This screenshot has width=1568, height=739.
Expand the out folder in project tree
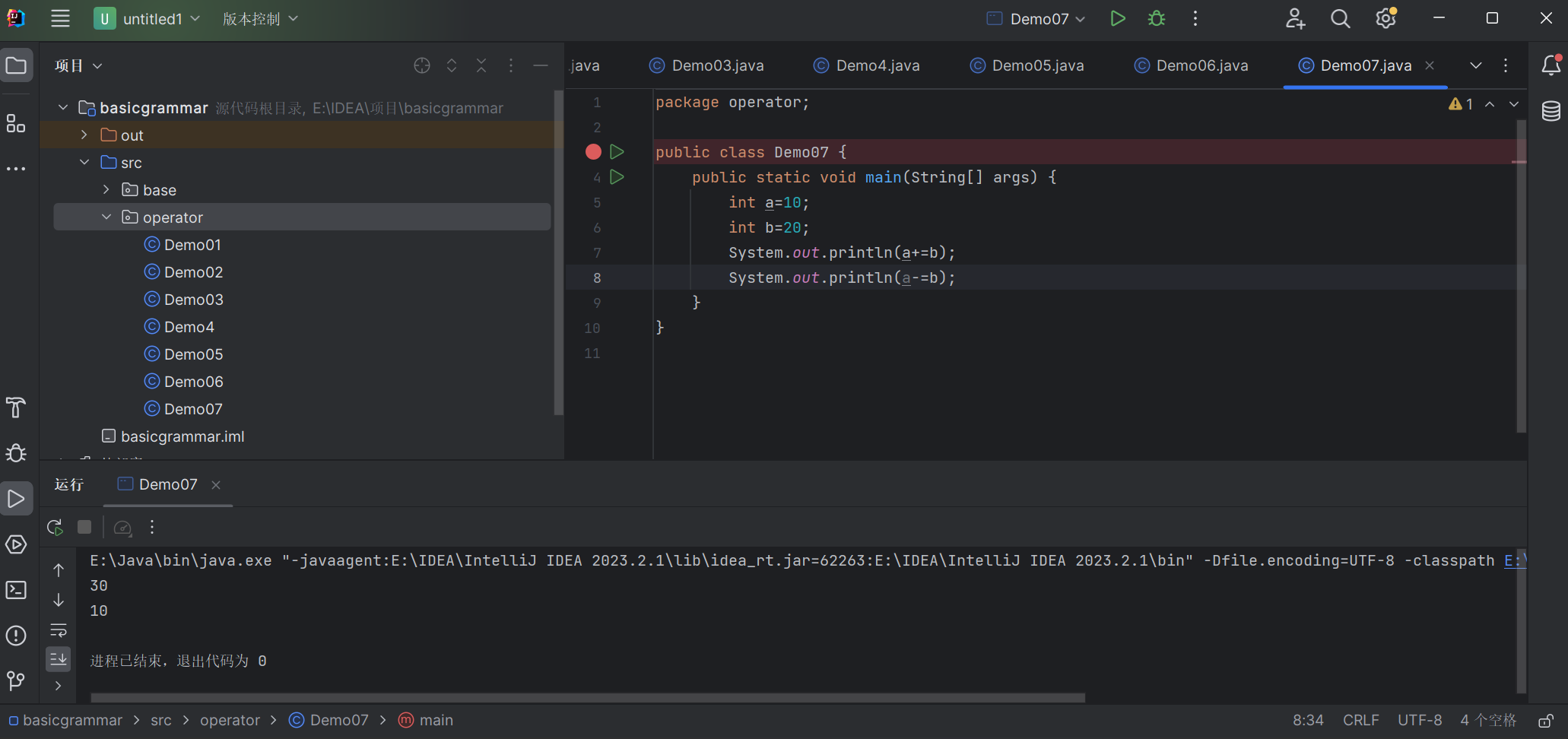(x=84, y=135)
